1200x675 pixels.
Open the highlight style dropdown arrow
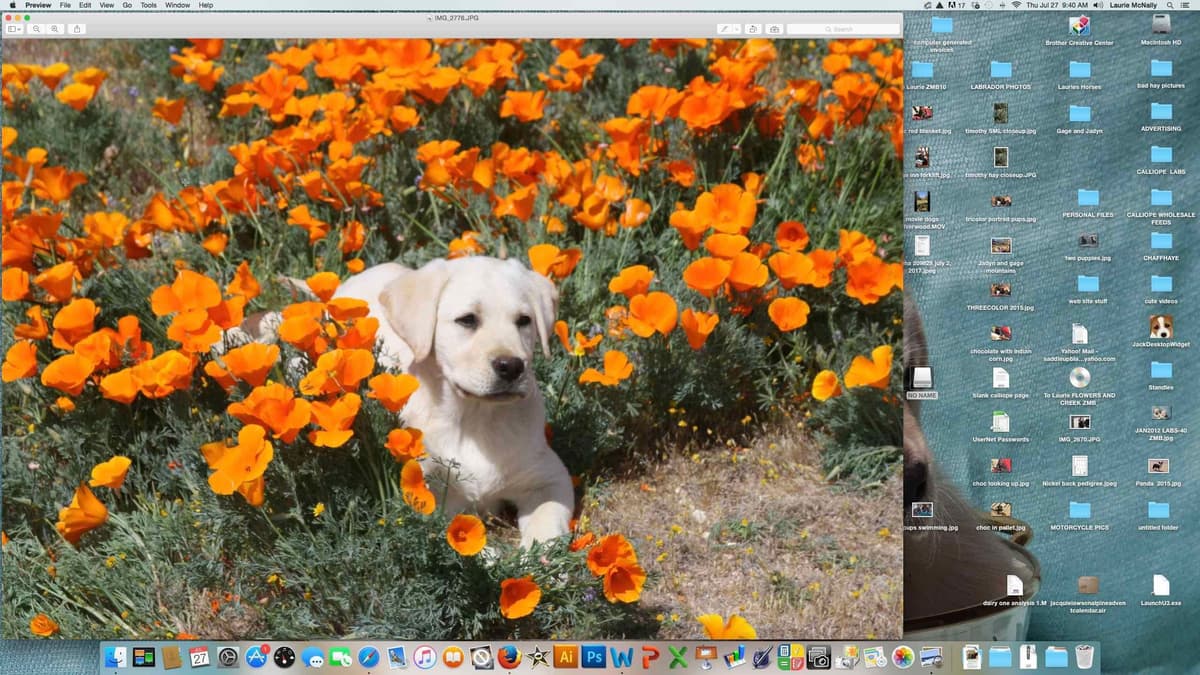coord(736,29)
